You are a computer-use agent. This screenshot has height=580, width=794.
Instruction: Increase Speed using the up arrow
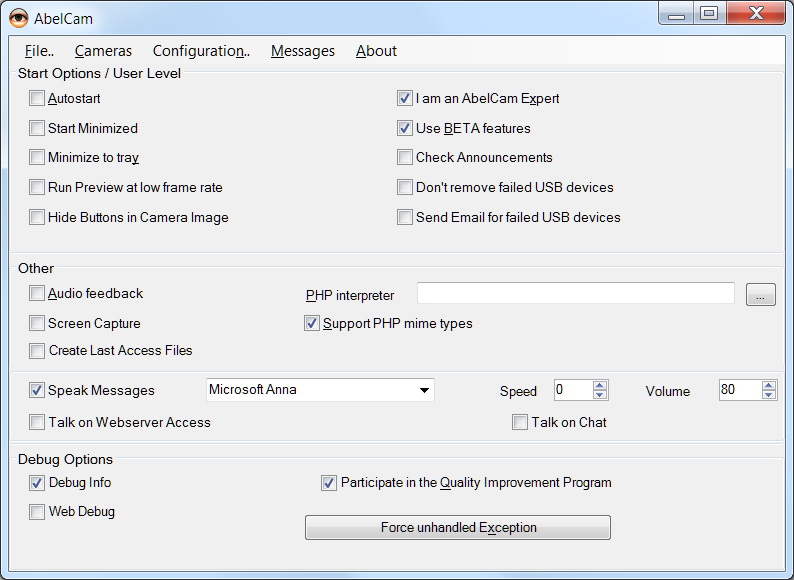point(600,386)
